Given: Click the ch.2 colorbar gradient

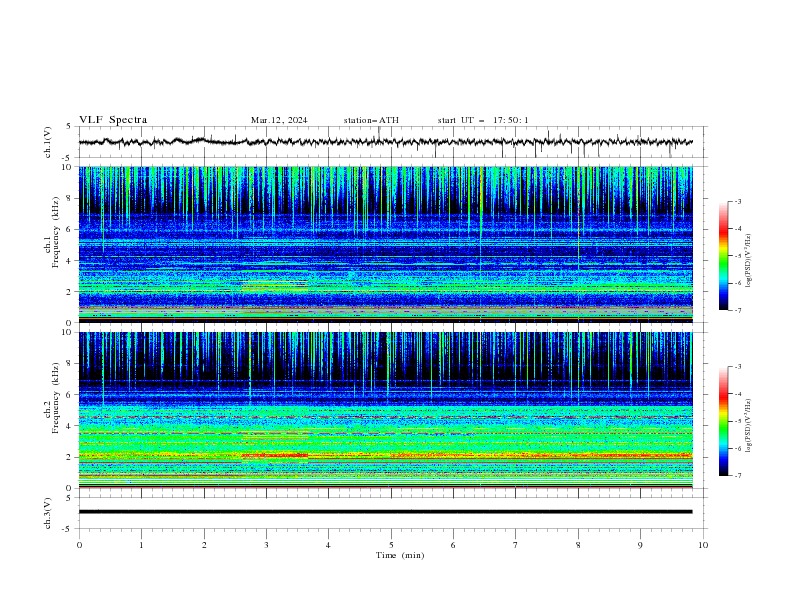Looking at the screenshot, I should coord(723,421).
